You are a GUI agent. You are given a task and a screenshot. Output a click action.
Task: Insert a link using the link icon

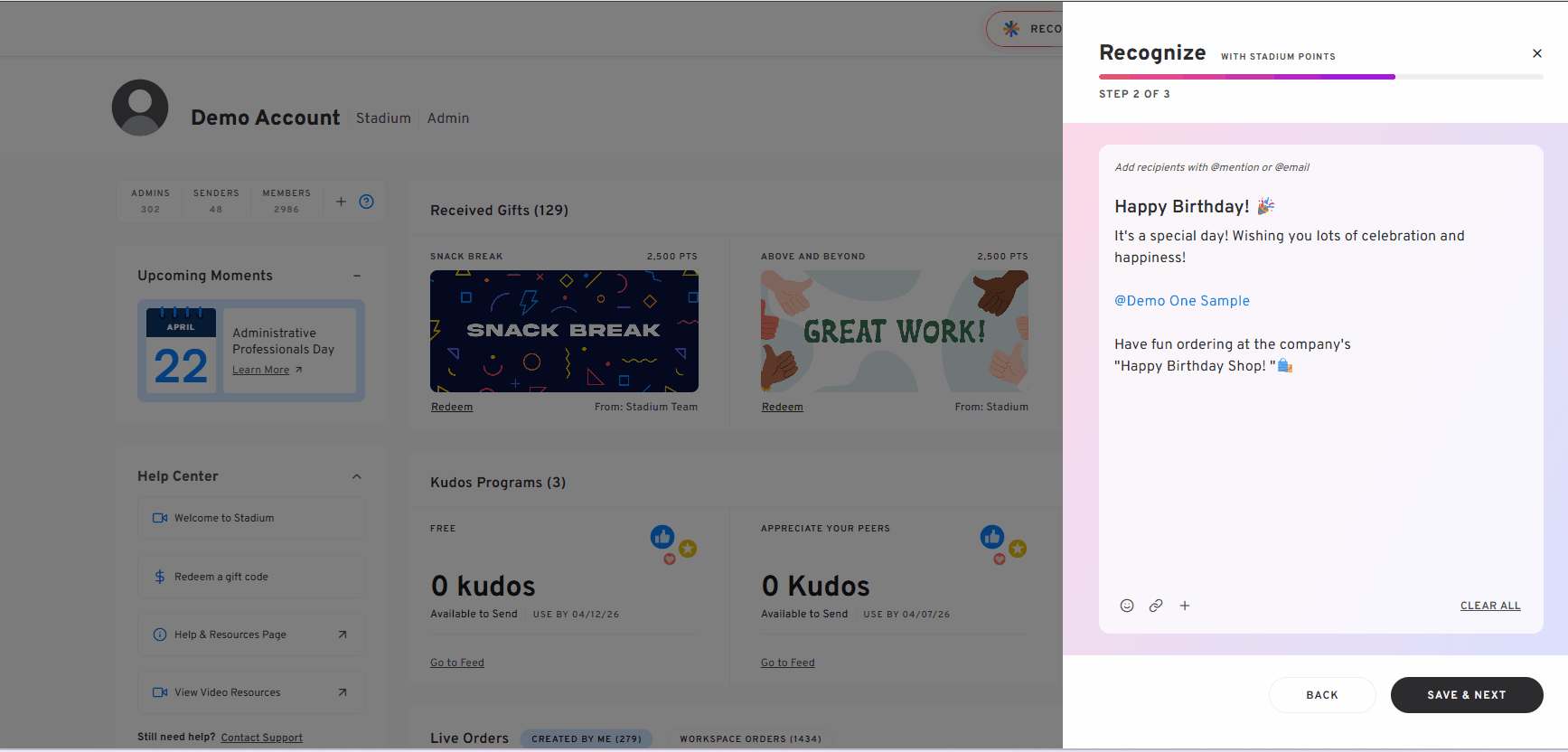(1156, 606)
